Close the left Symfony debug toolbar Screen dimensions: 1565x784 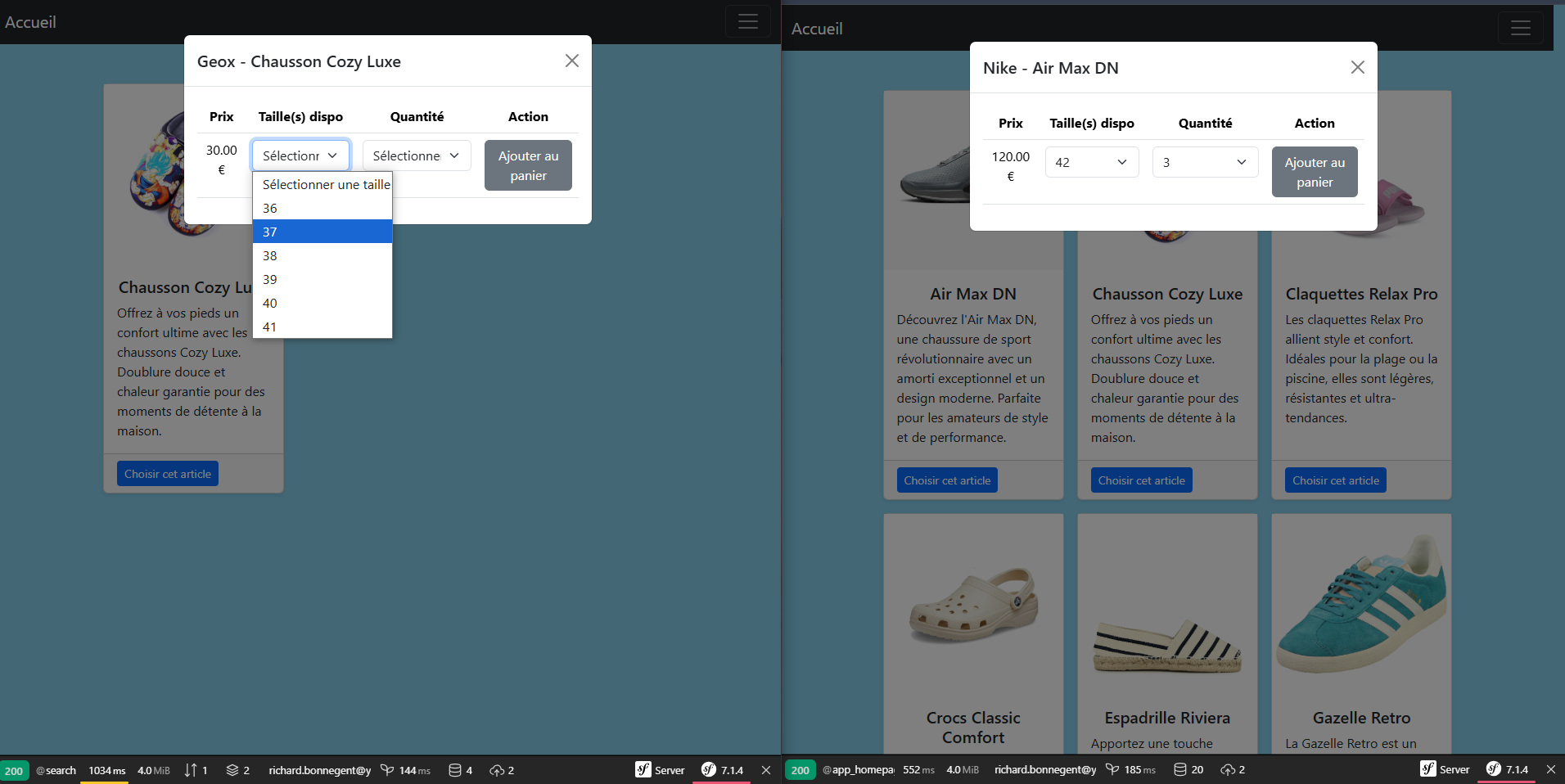click(x=766, y=770)
